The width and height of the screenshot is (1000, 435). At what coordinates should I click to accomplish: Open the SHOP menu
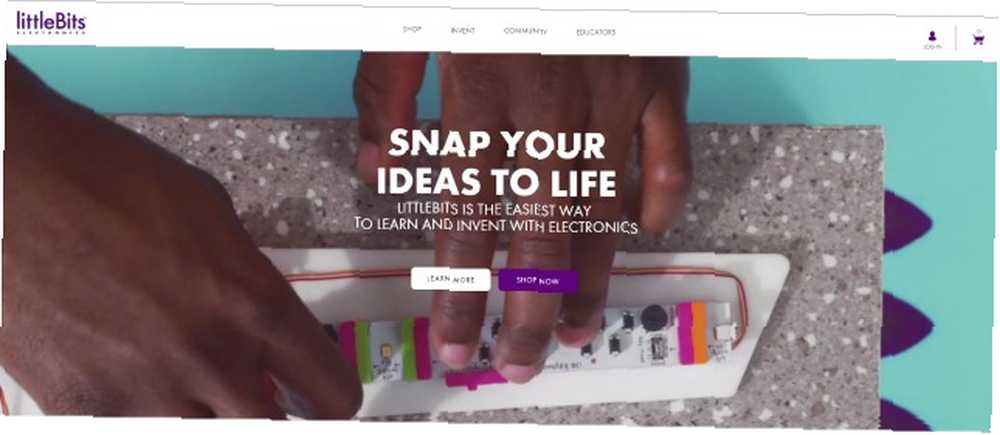(x=412, y=29)
